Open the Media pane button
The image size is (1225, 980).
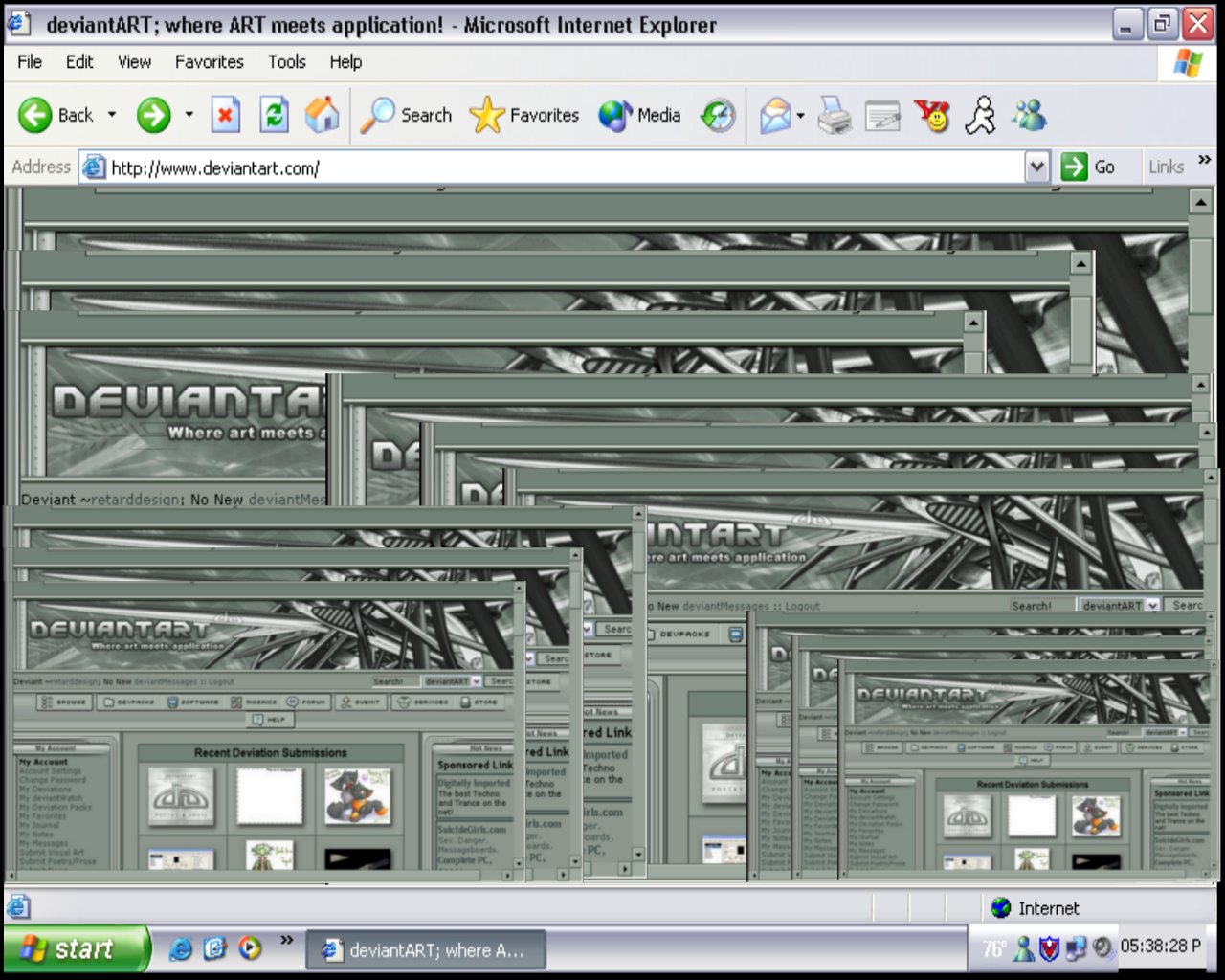(639, 116)
